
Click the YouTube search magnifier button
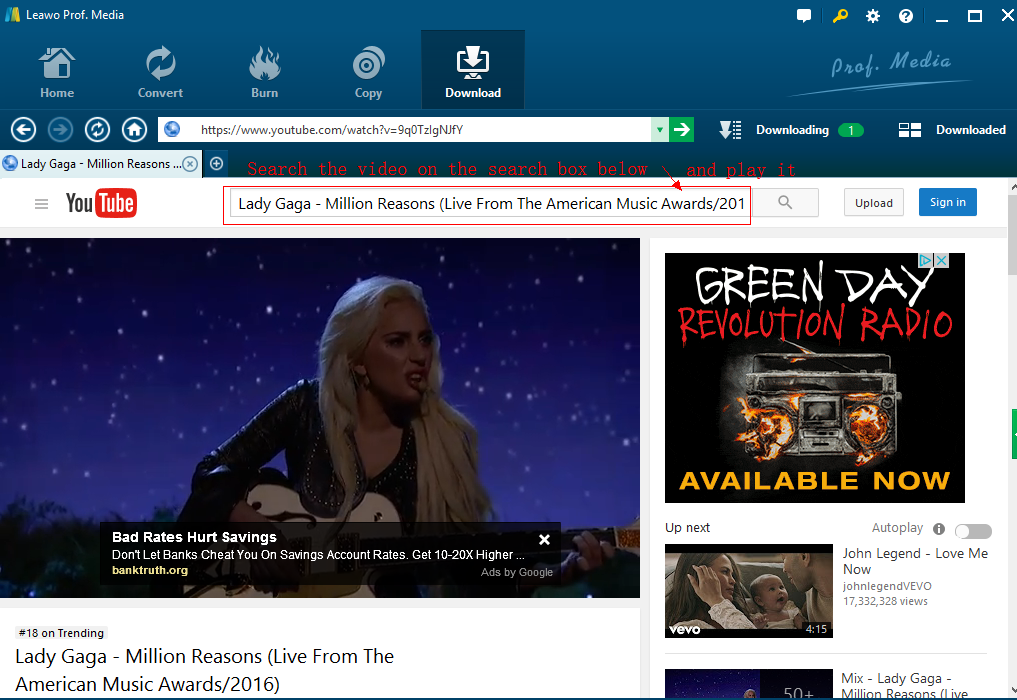pyautogui.click(x=785, y=203)
